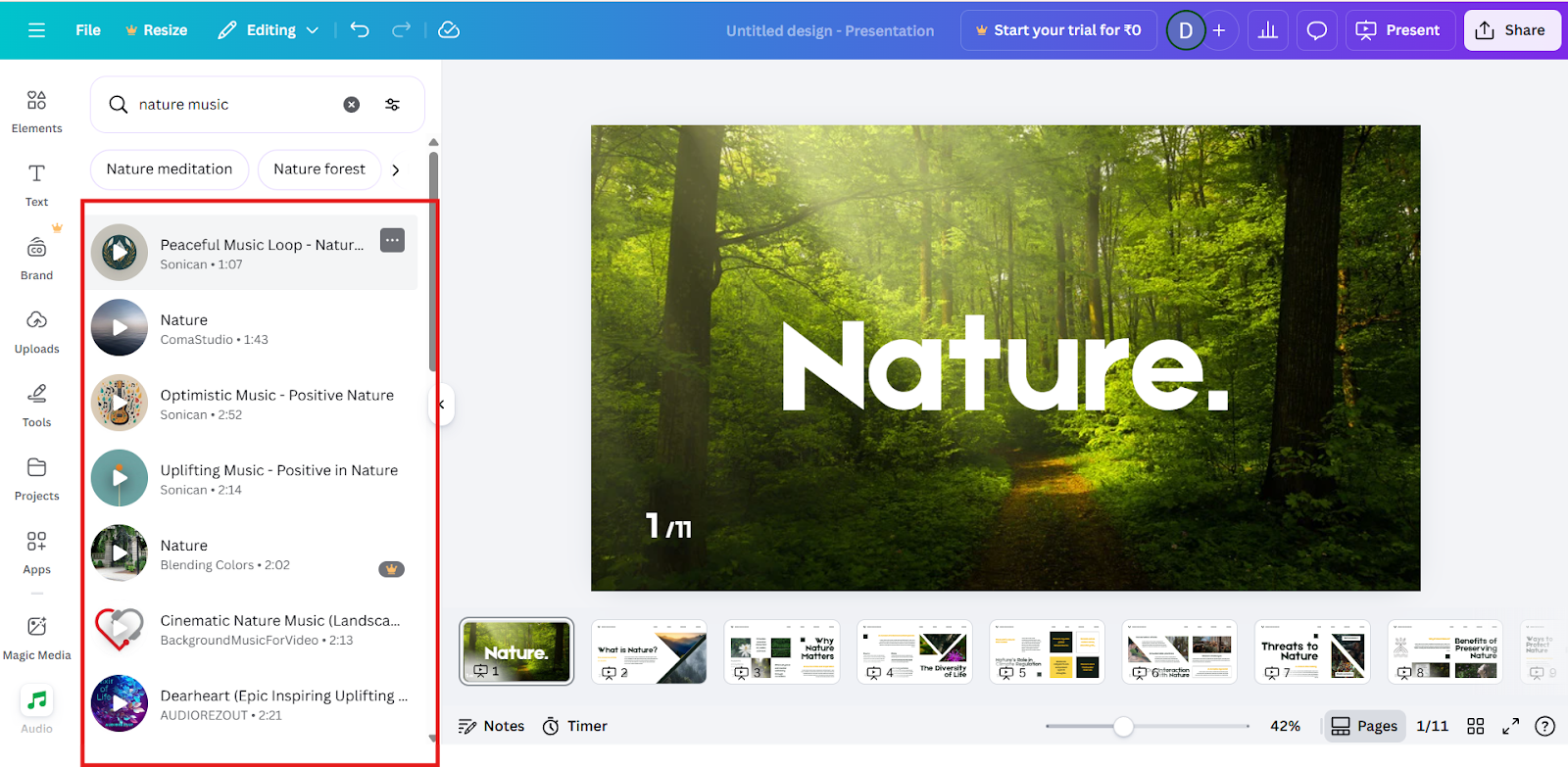The image size is (1568, 767).
Task: Switch to grid view of pages
Action: [1476, 726]
